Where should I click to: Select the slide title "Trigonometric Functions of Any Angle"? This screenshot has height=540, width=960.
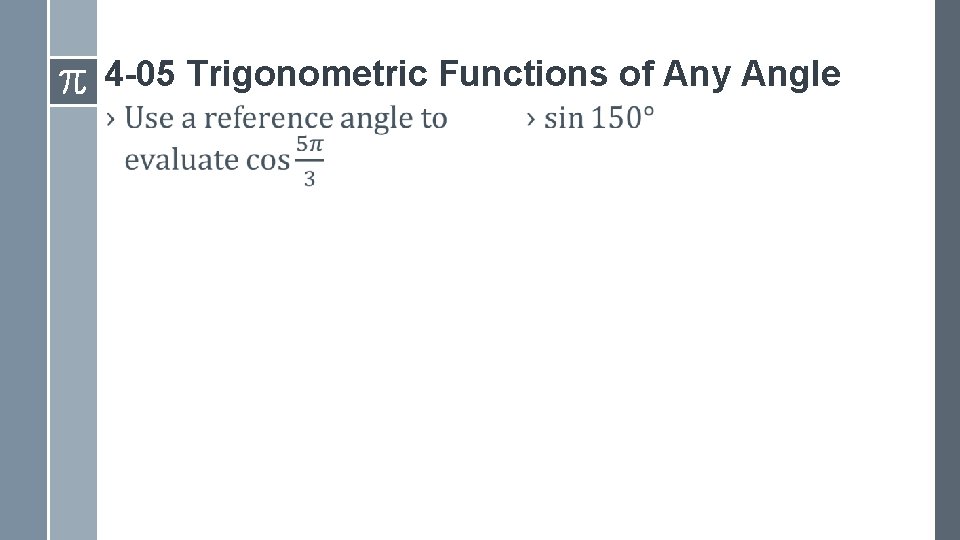(473, 73)
